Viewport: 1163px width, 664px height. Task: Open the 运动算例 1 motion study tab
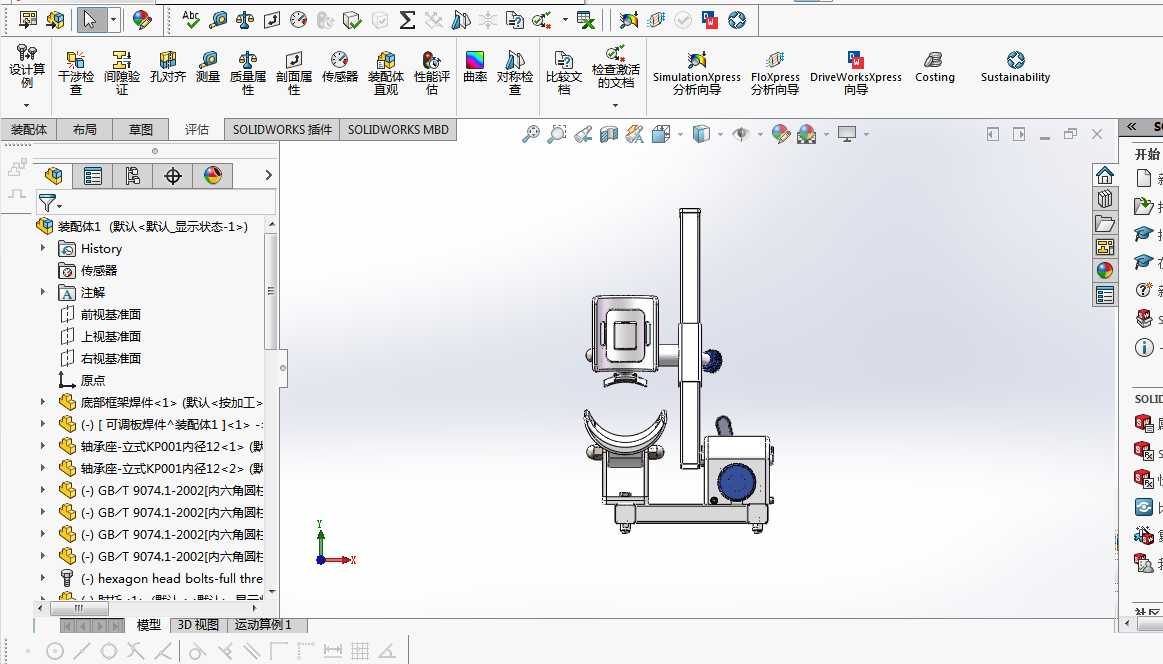click(263, 625)
